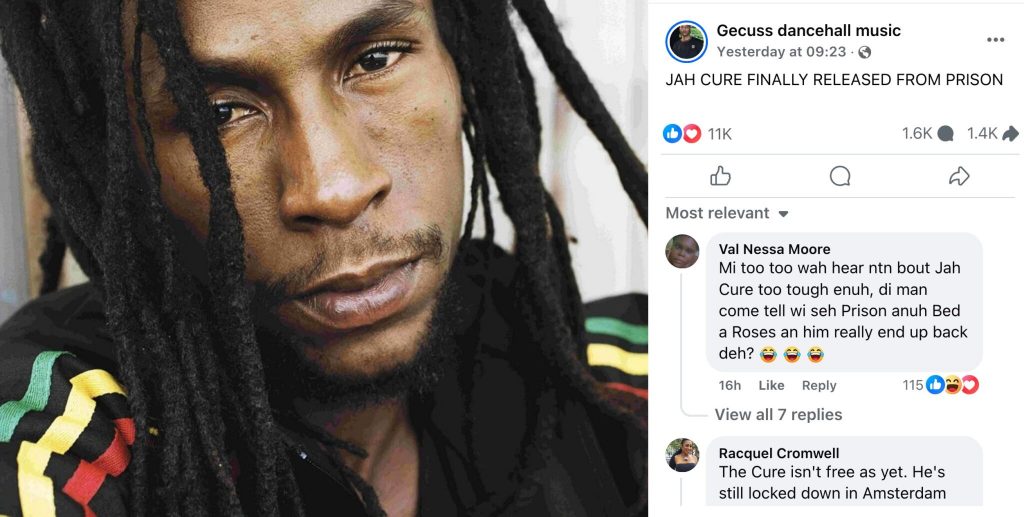The image size is (1024, 517).
Task: Click the comment bubble action icon
Action: [x=840, y=176]
